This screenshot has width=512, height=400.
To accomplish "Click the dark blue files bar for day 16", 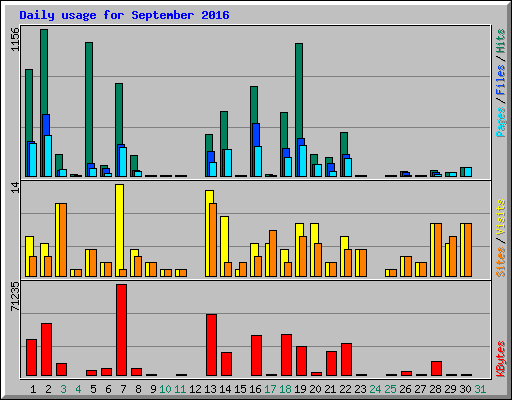I will tap(256, 135).
